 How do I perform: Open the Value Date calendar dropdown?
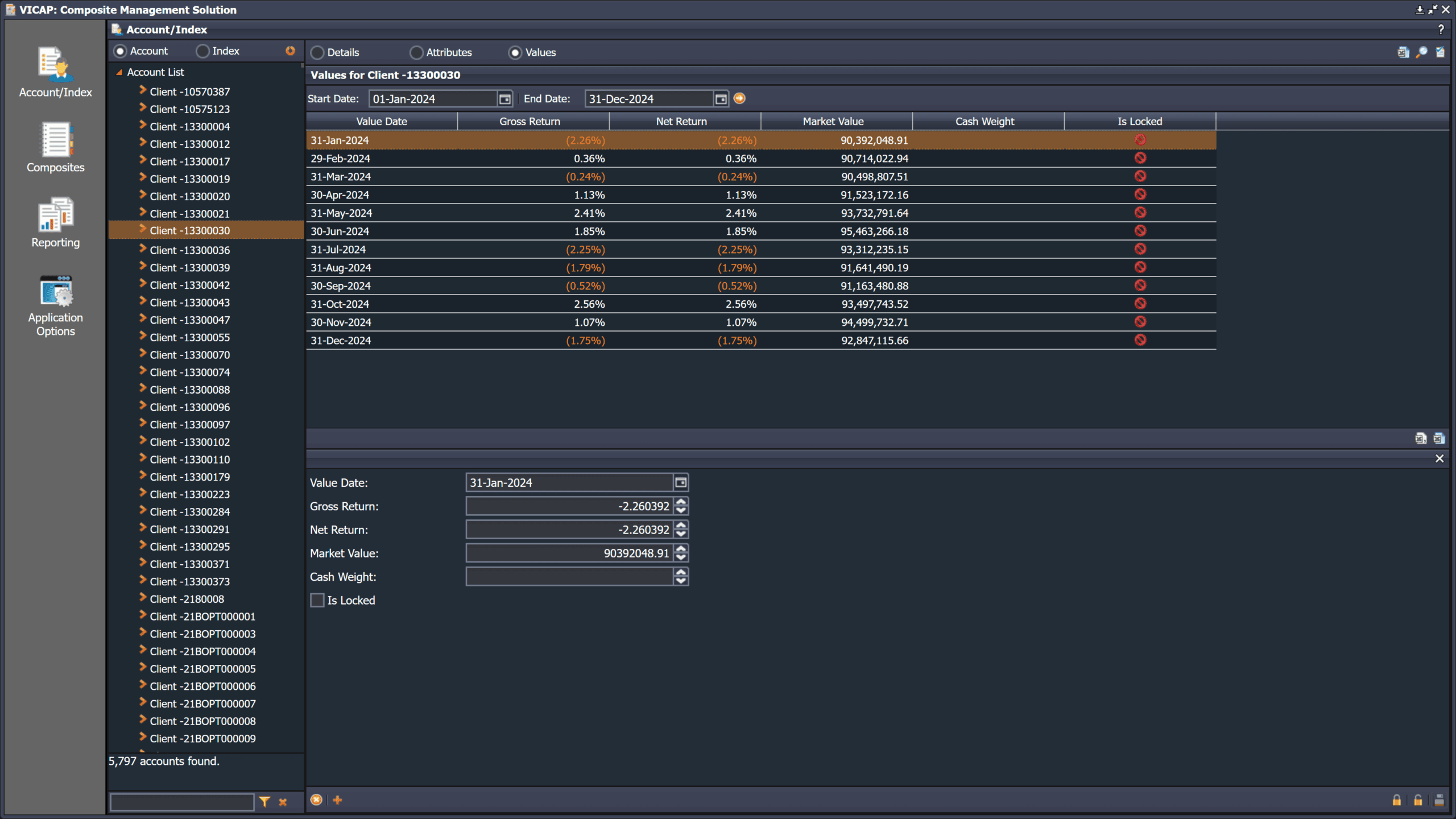click(681, 482)
